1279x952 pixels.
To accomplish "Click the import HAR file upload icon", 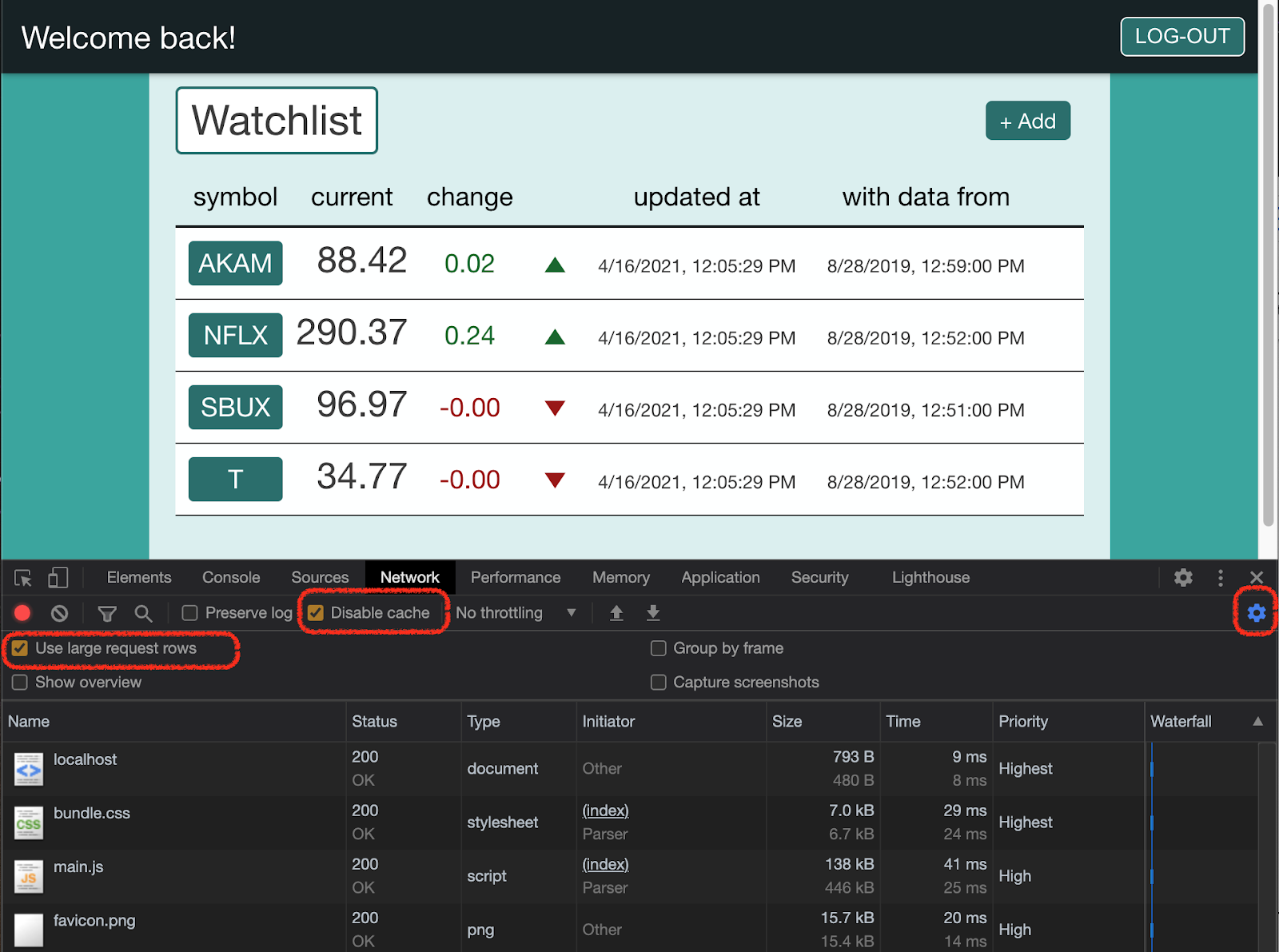I will point(616,613).
